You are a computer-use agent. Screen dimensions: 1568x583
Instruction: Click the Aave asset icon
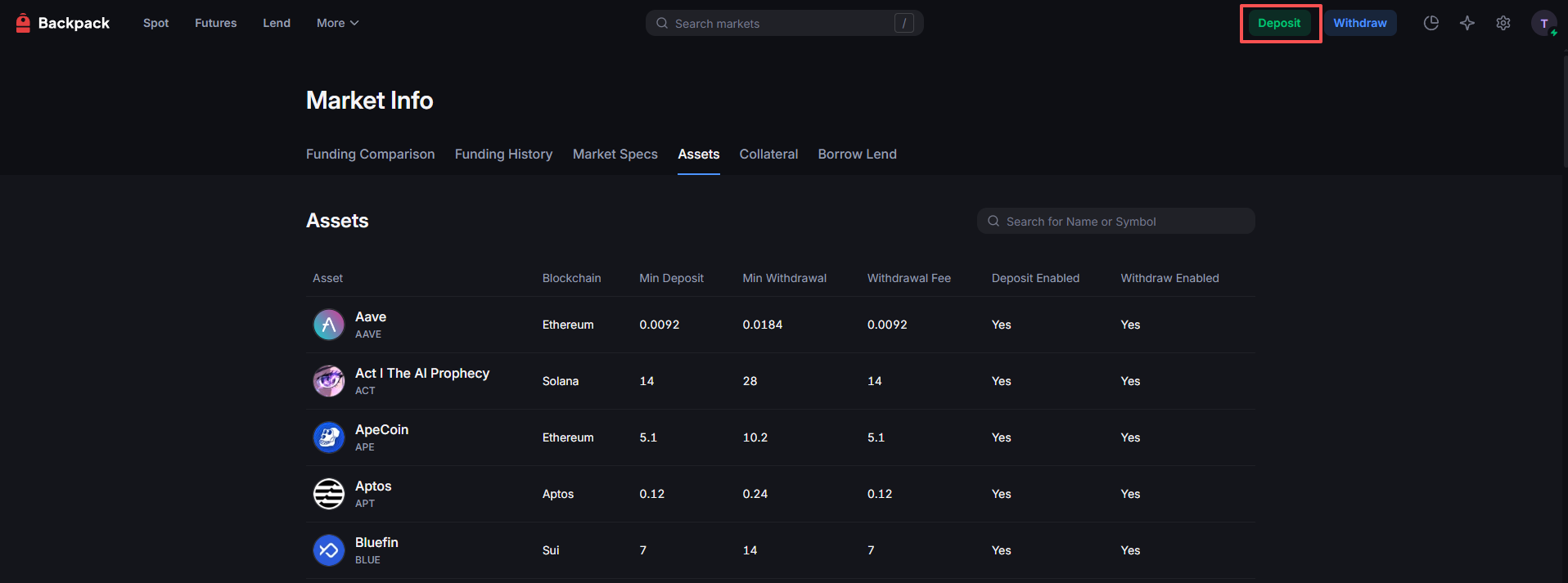(329, 325)
